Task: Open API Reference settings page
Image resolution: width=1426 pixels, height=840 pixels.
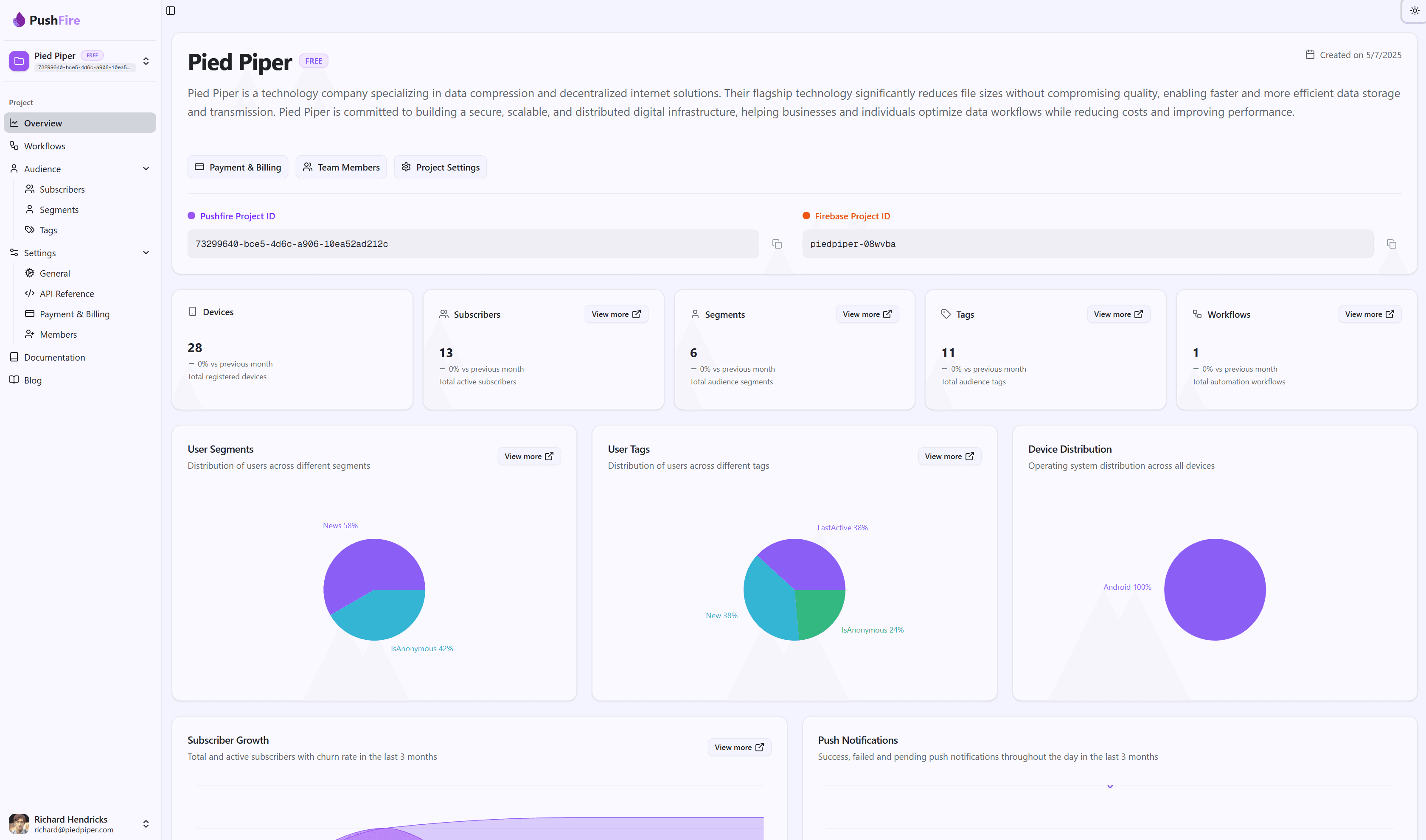Action: 66,294
